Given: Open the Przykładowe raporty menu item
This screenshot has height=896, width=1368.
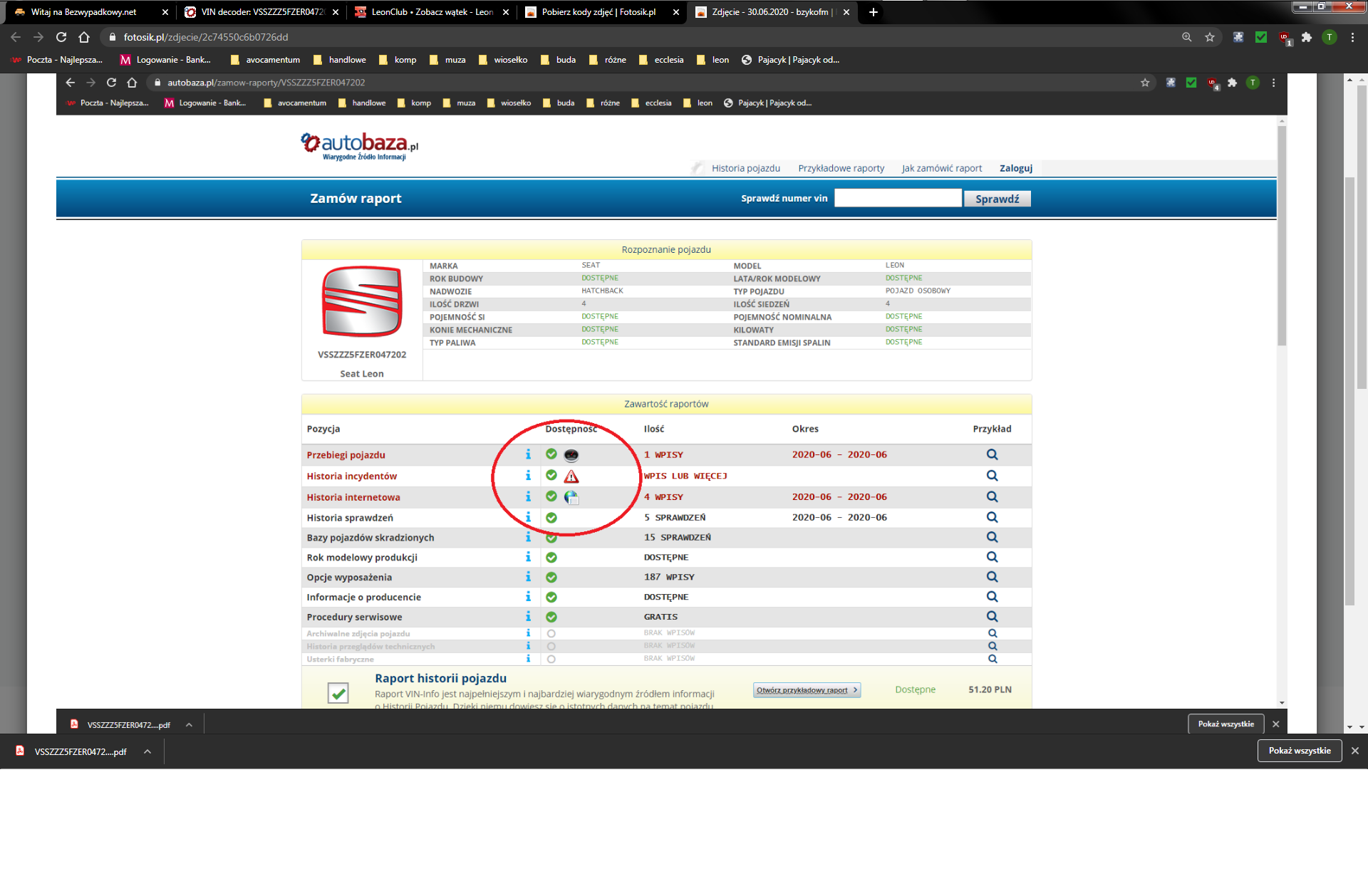Looking at the screenshot, I should point(841,168).
